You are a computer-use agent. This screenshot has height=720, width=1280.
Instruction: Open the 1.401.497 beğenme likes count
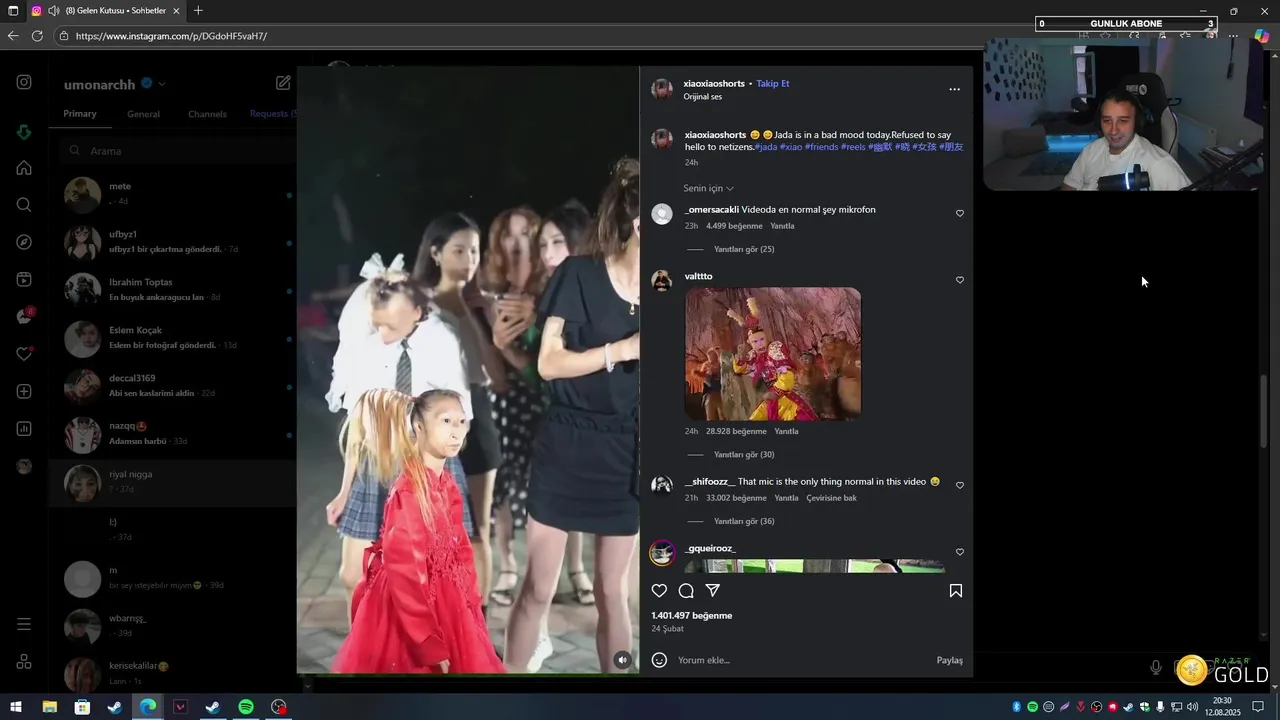click(x=692, y=616)
